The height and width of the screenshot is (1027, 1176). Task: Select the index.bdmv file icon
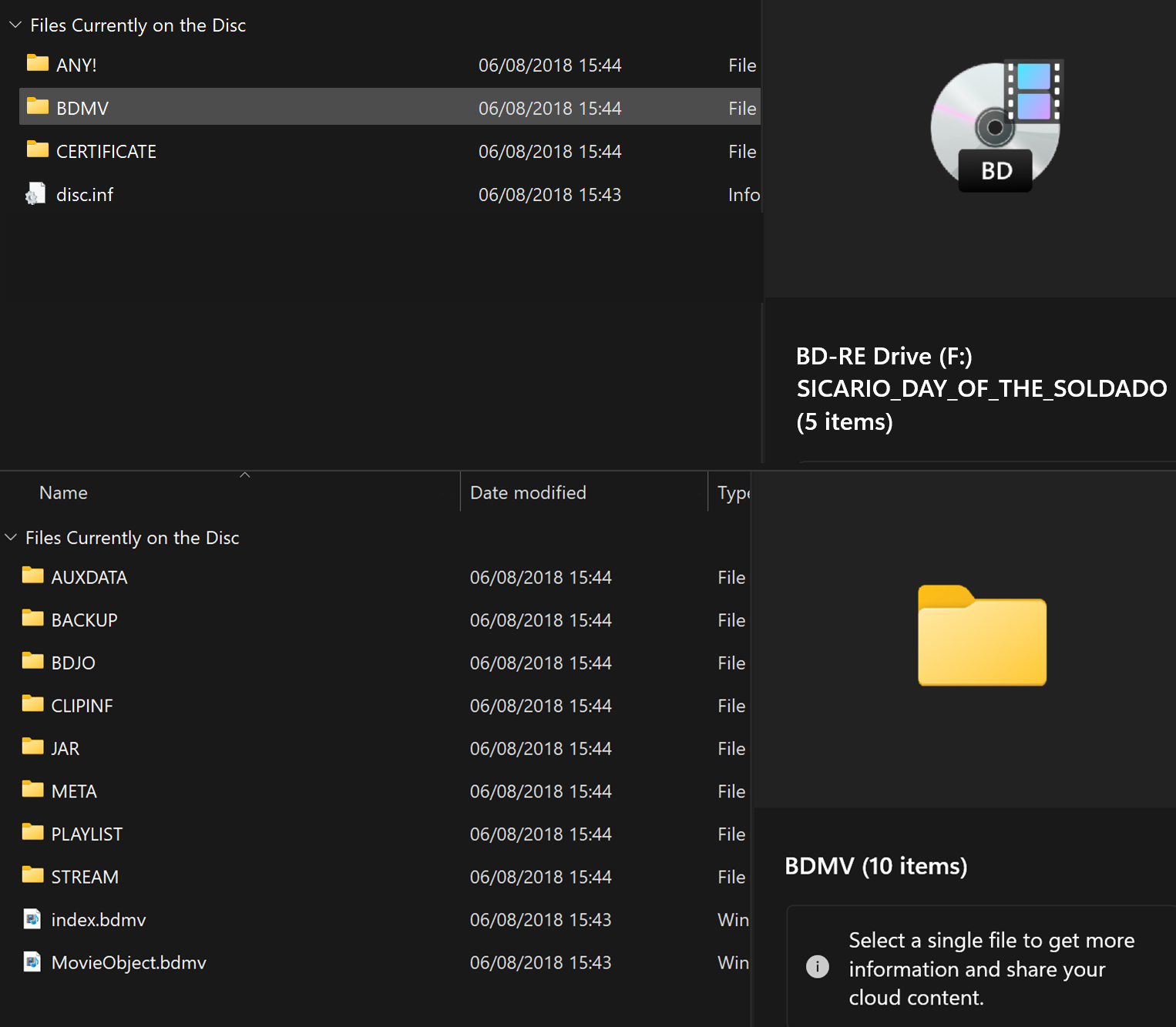(32, 919)
